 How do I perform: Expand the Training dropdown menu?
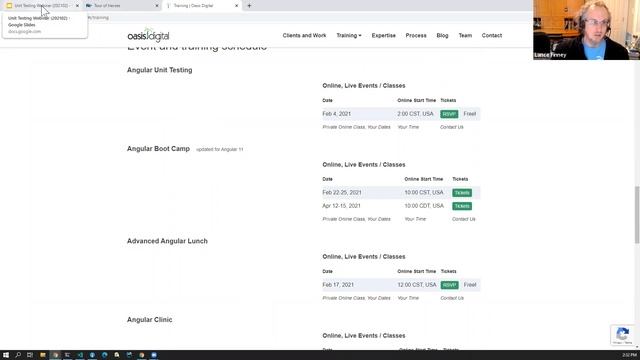pyautogui.click(x=349, y=36)
